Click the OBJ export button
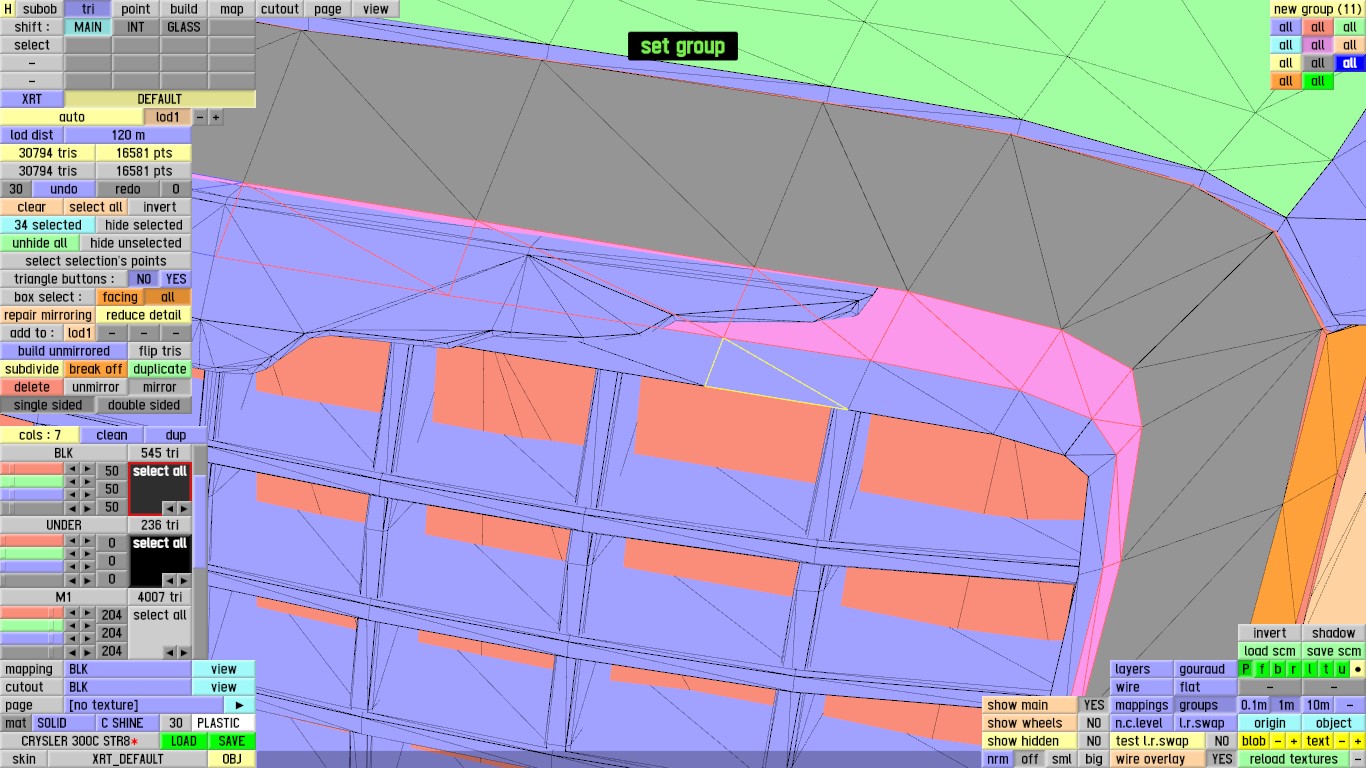 click(232, 759)
